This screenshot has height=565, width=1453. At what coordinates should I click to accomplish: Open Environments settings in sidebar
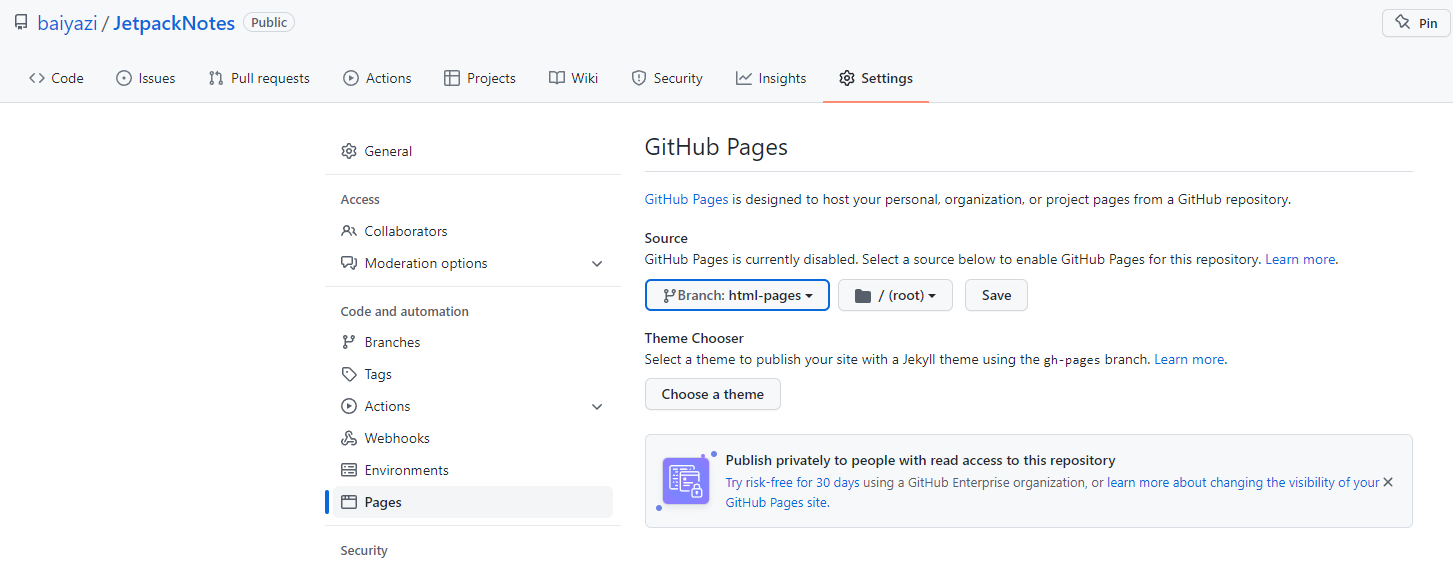(x=469, y=470)
